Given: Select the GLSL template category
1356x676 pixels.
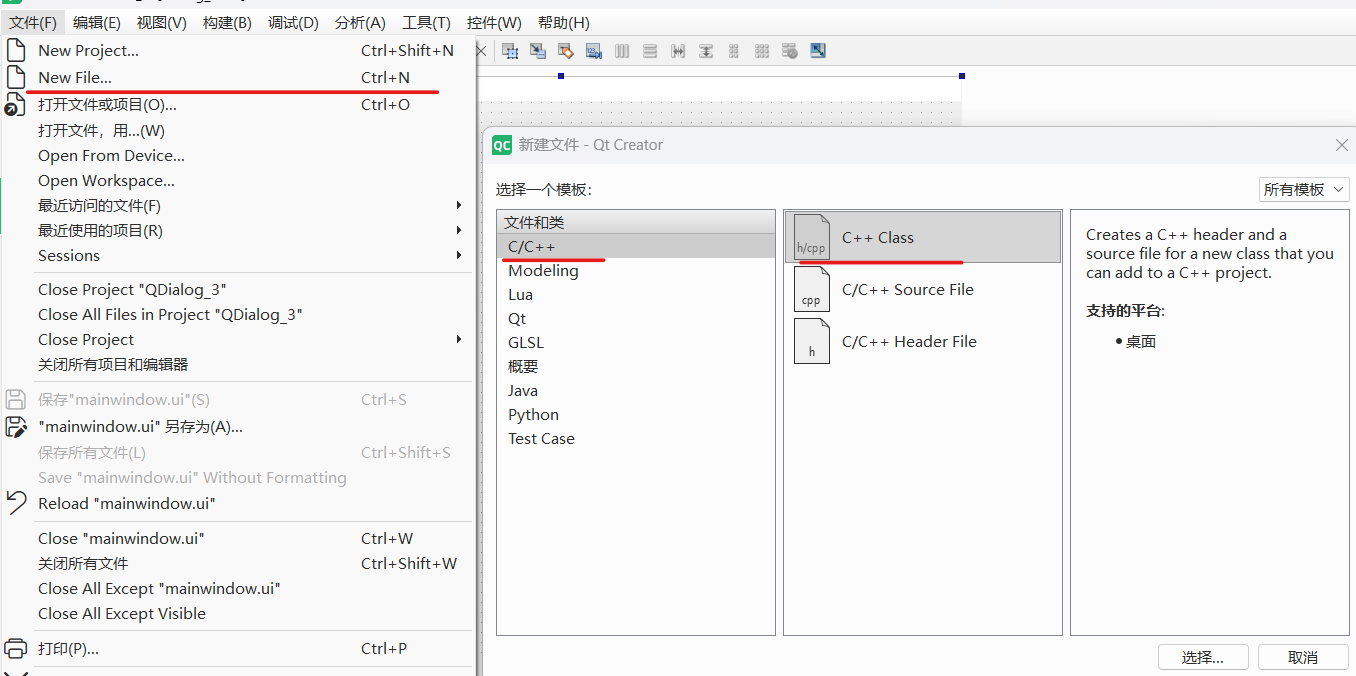Looking at the screenshot, I should coord(636,342).
